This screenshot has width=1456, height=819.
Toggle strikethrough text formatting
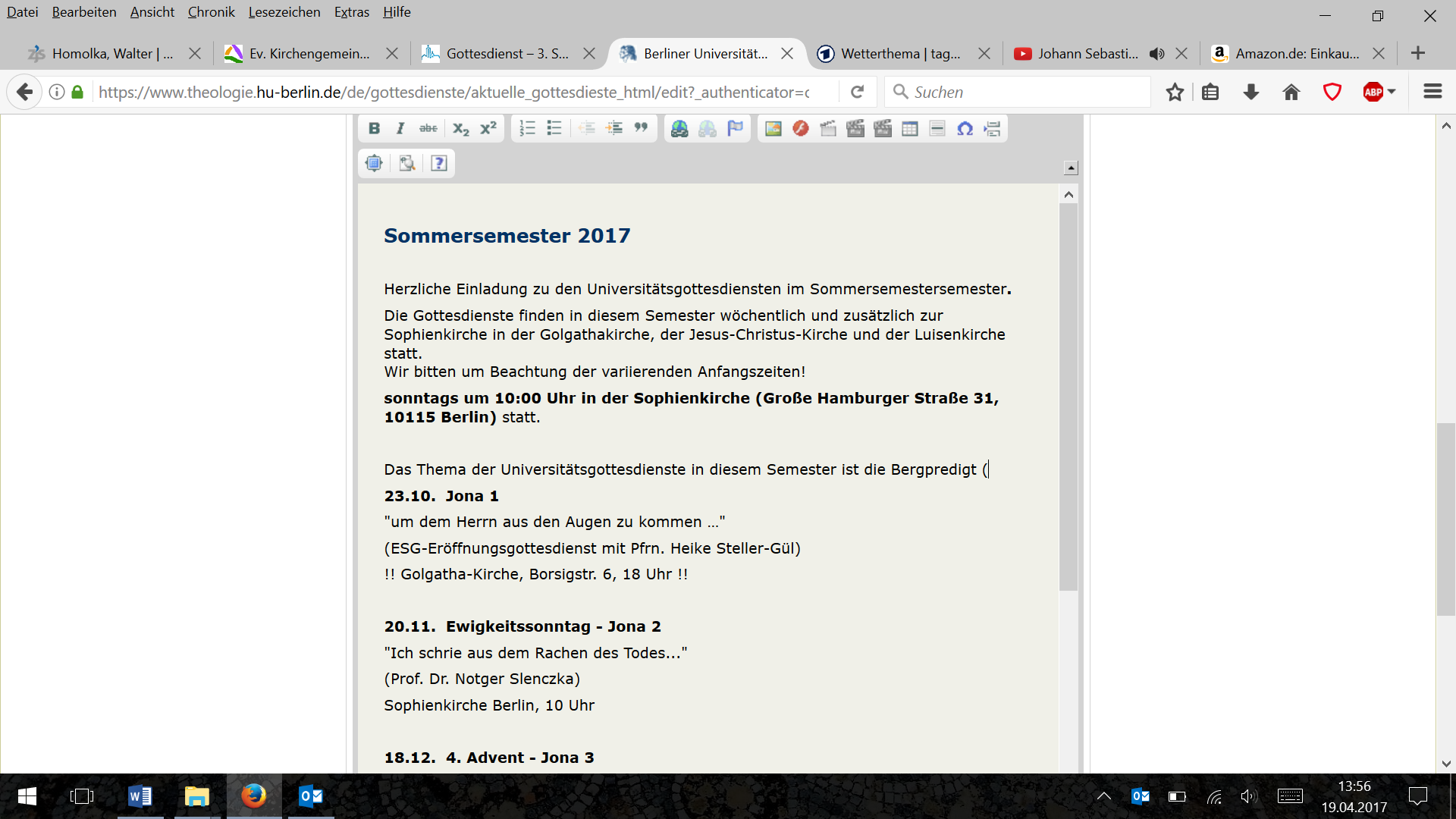click(428, 128)
